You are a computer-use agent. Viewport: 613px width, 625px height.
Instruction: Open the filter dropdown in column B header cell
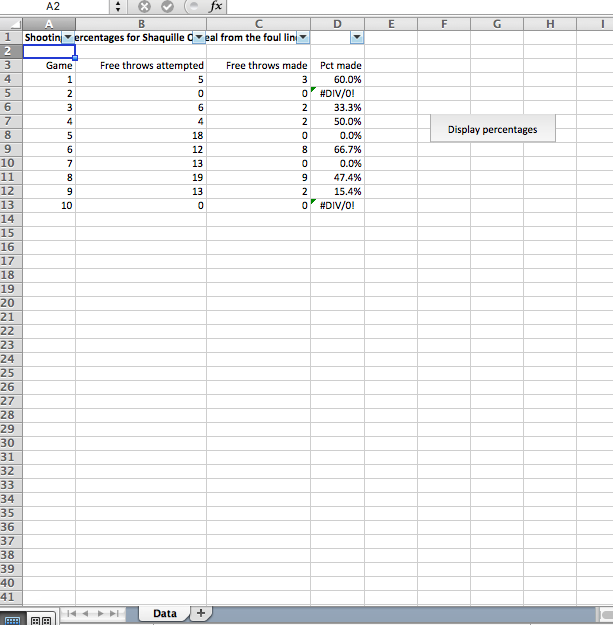[198, 37]
